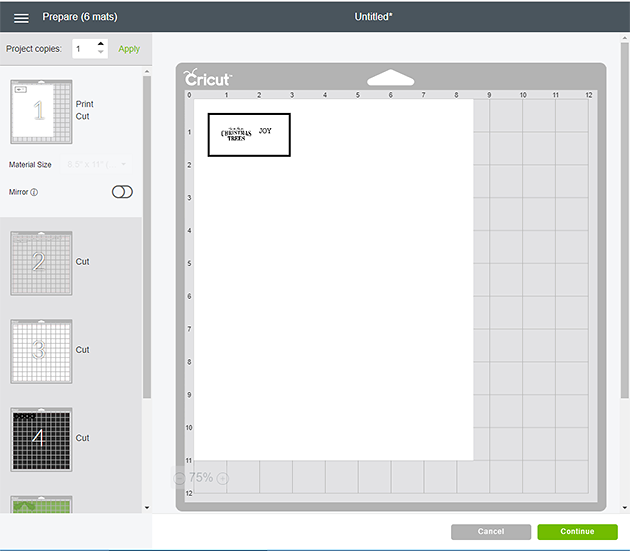Click the Continue button
The height and width of the screenshot is (551, 630).
click(x=577, y=531)
